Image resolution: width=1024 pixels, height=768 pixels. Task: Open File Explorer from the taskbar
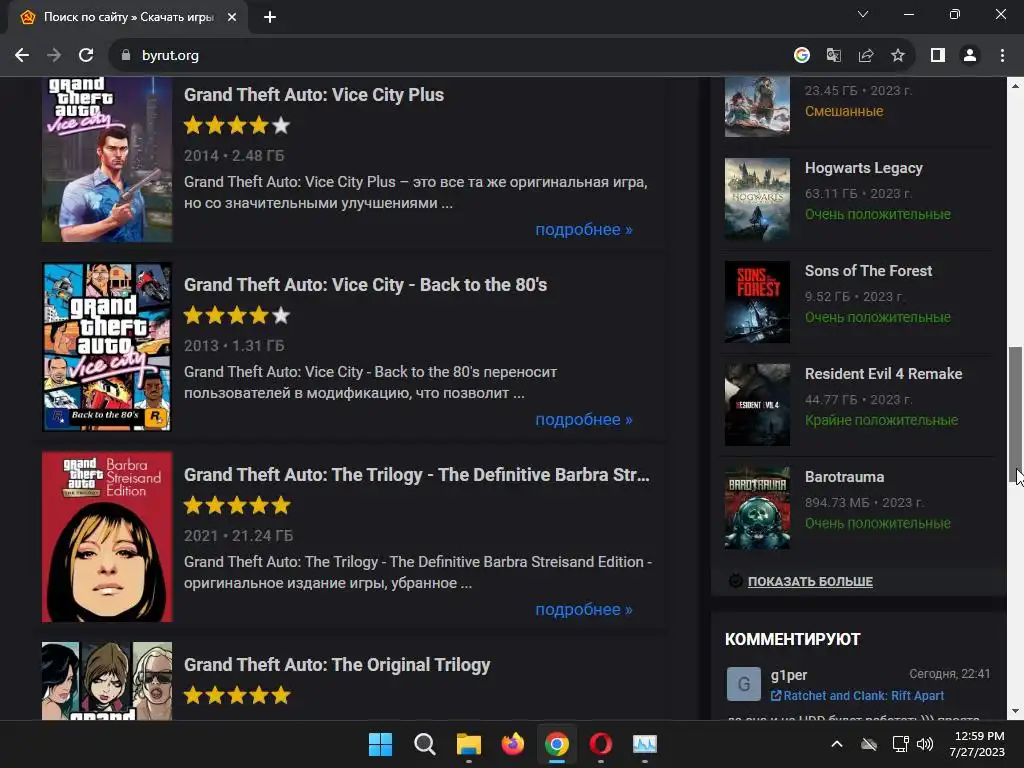click(468, 744)
